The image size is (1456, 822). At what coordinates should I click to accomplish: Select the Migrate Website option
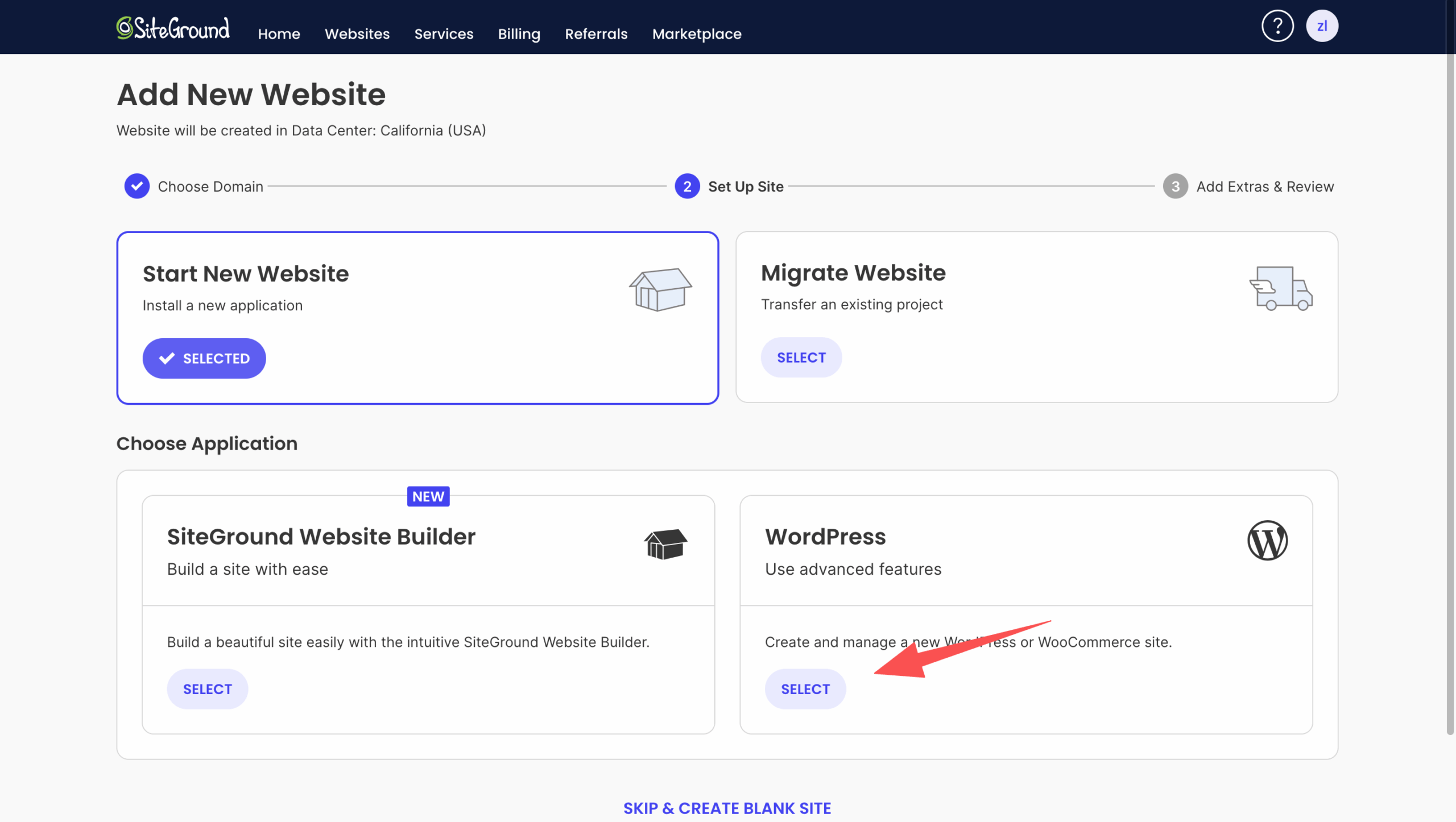click(801, 358)
